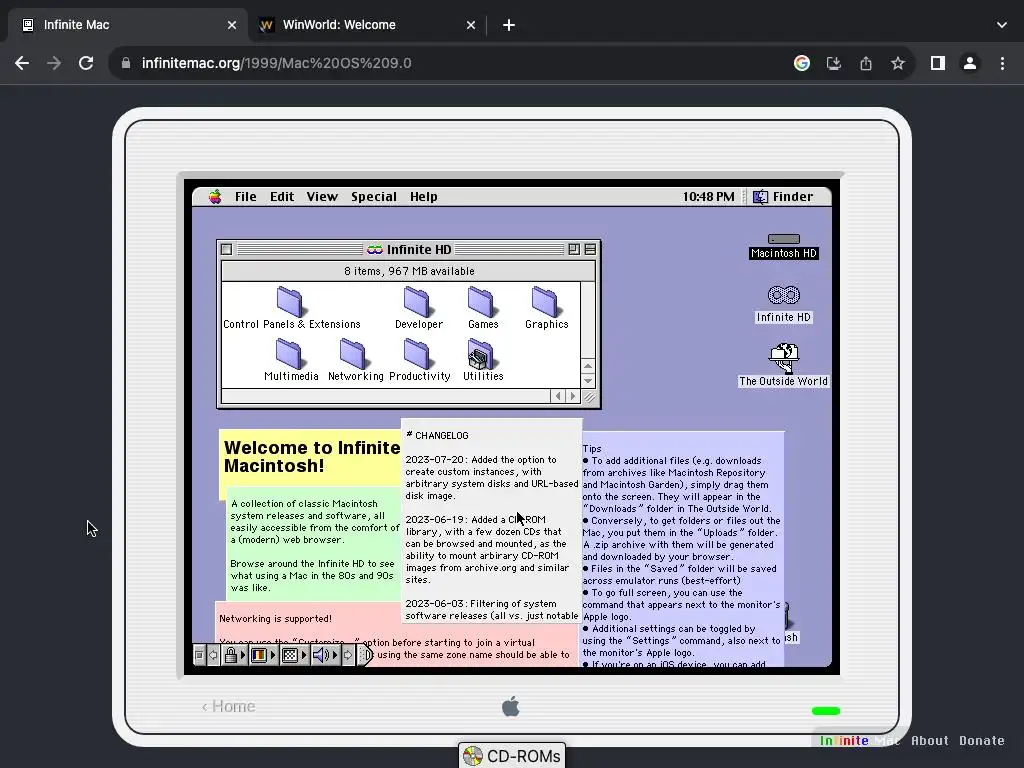Open the View menu
The image size is (1024, 768).
(322, 197)
